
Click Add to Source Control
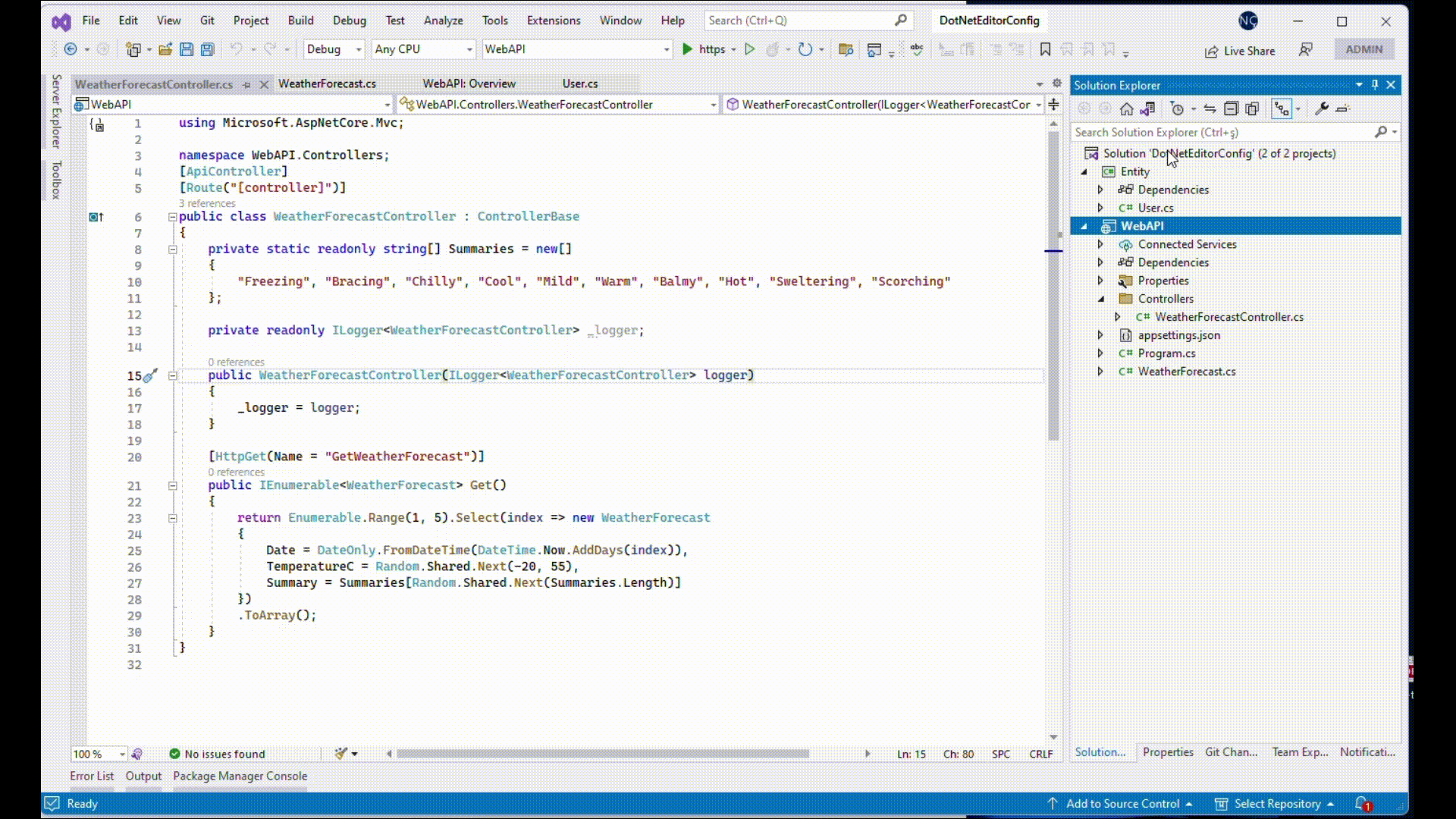click(x=1122, y=804)
